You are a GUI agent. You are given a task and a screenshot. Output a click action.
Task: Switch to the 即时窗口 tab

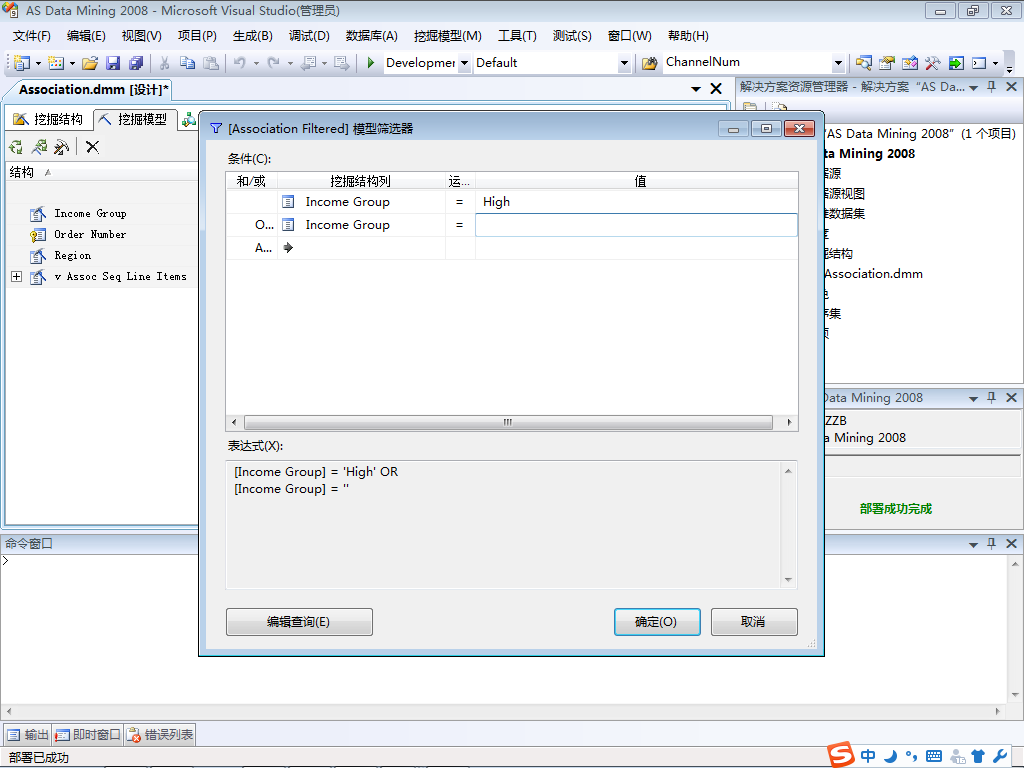pyautogui.click(x=88, y=735)
